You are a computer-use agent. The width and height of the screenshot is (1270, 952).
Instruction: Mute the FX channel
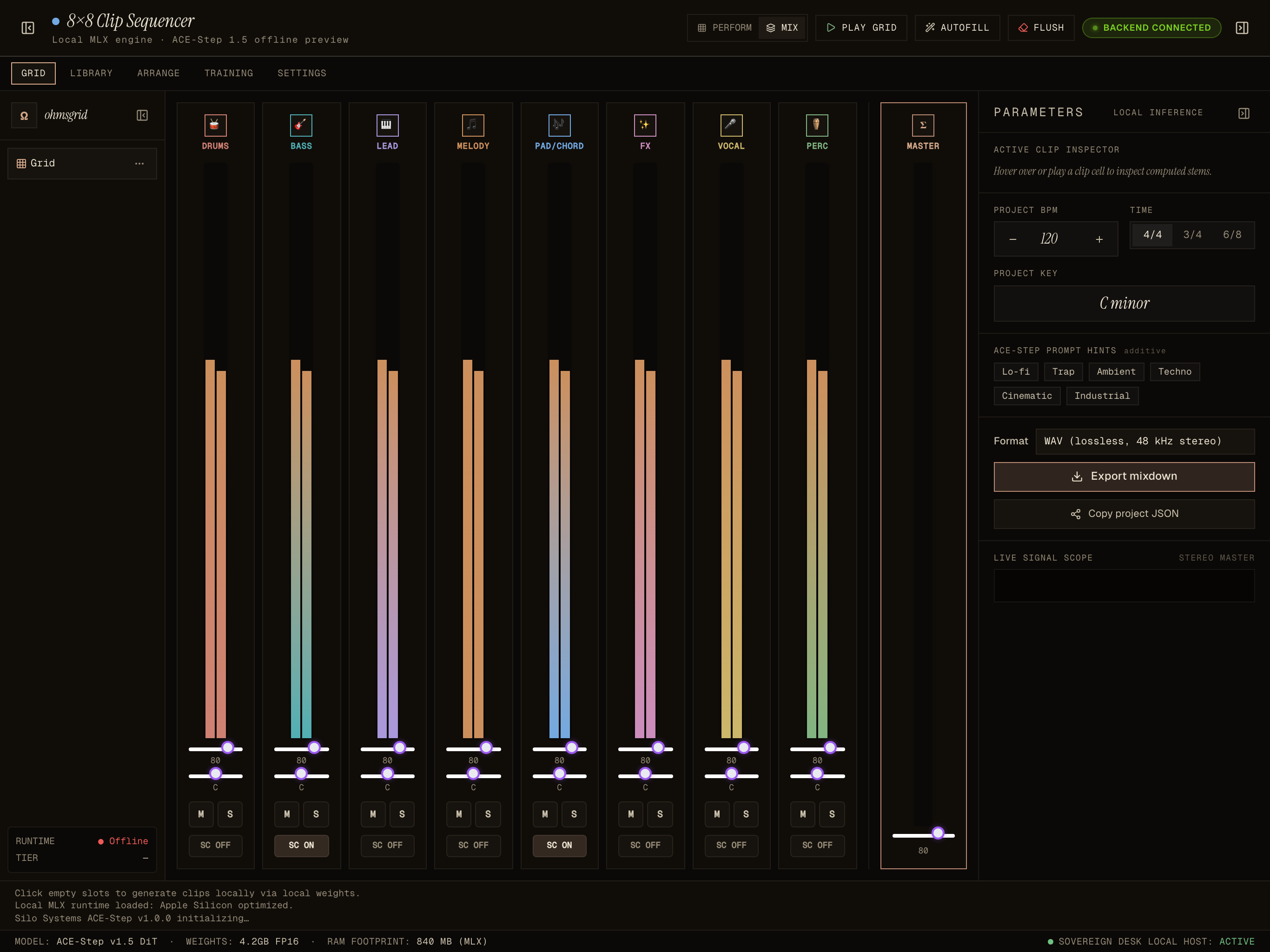[630, 814]
